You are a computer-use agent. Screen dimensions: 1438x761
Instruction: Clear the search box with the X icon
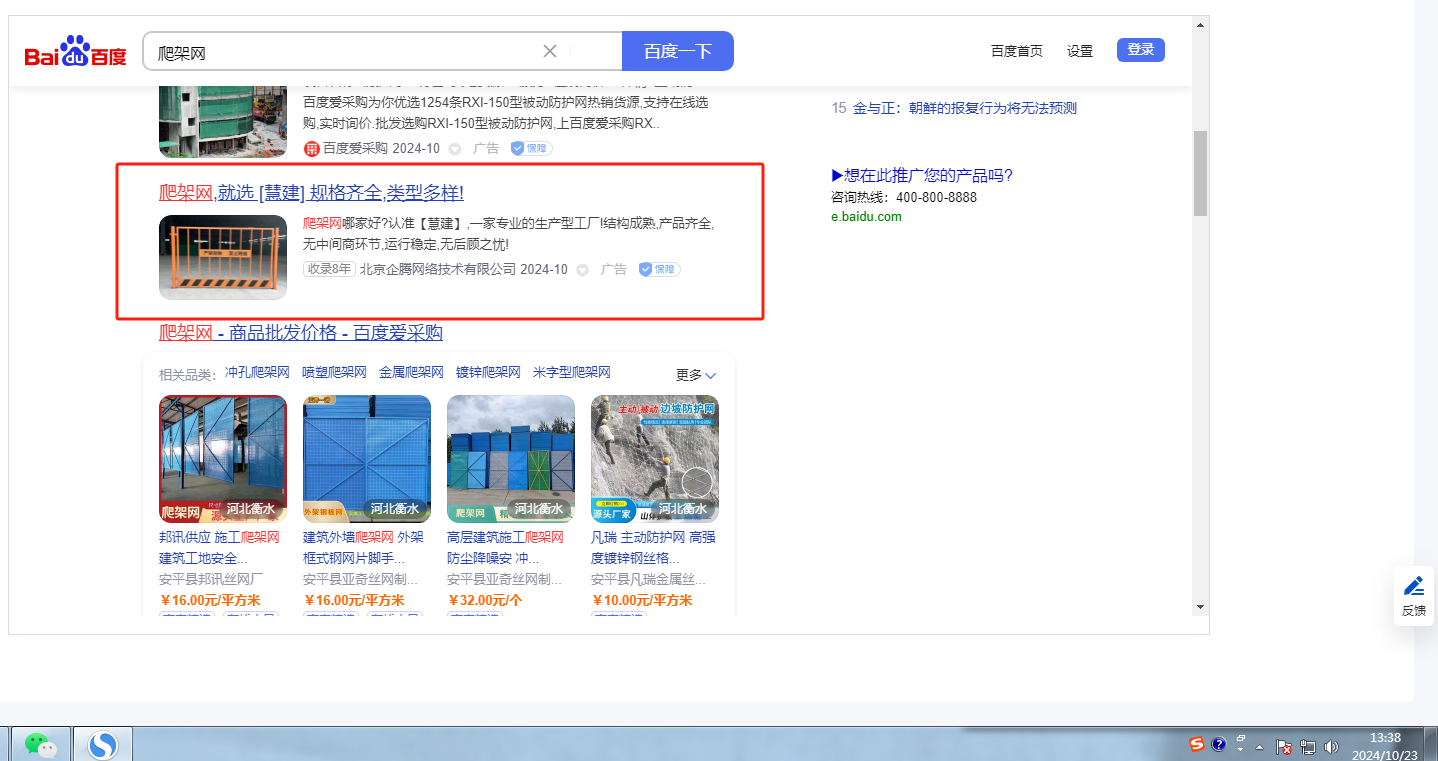550,51
